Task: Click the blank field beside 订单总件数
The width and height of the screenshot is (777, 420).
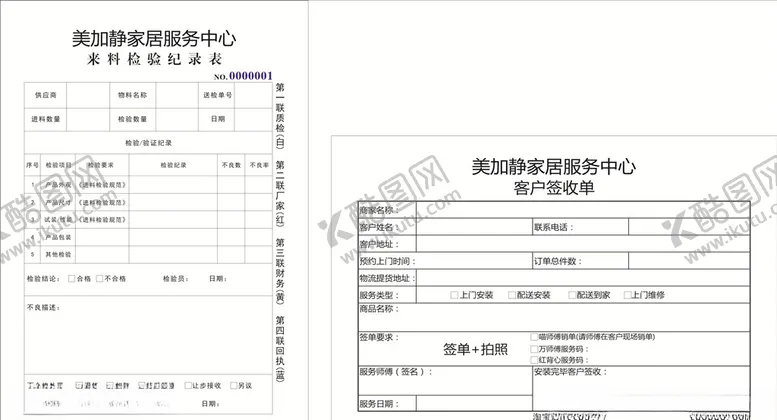Action: tap(689, 261)
